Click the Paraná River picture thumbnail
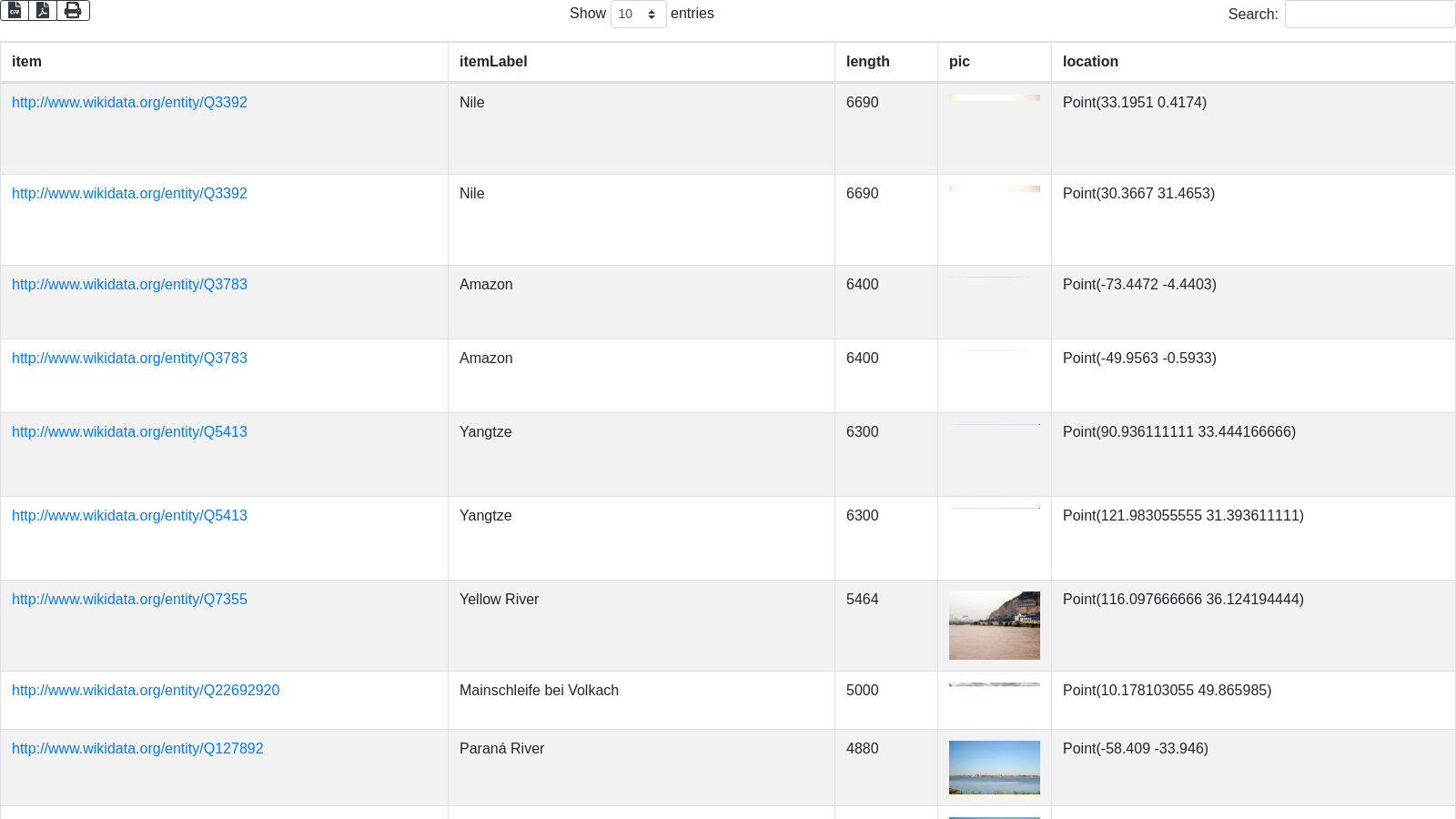1456x819 pixels. click(x=994, y=767)
